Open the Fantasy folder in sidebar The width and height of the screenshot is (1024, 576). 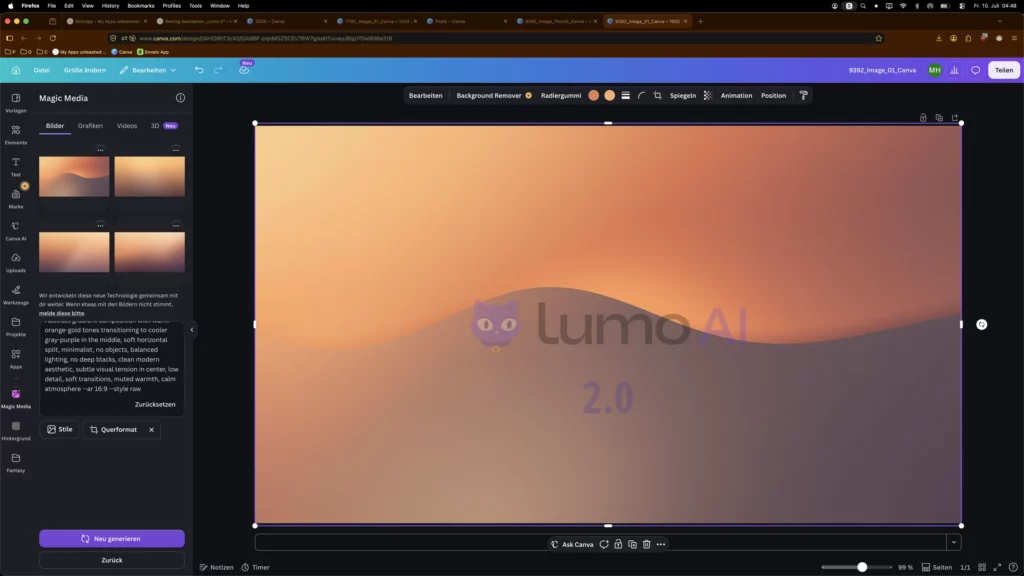[16, 462]
